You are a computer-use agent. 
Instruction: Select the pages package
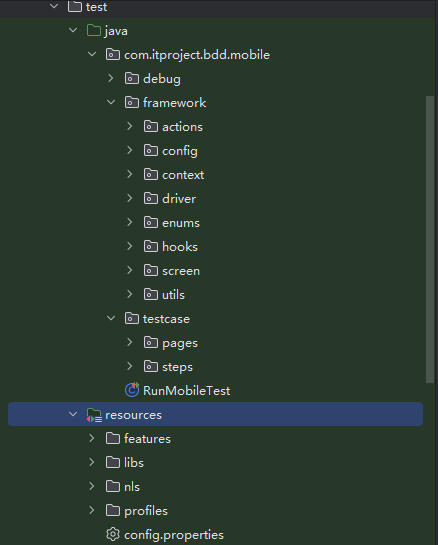click(x=180, y=343)
